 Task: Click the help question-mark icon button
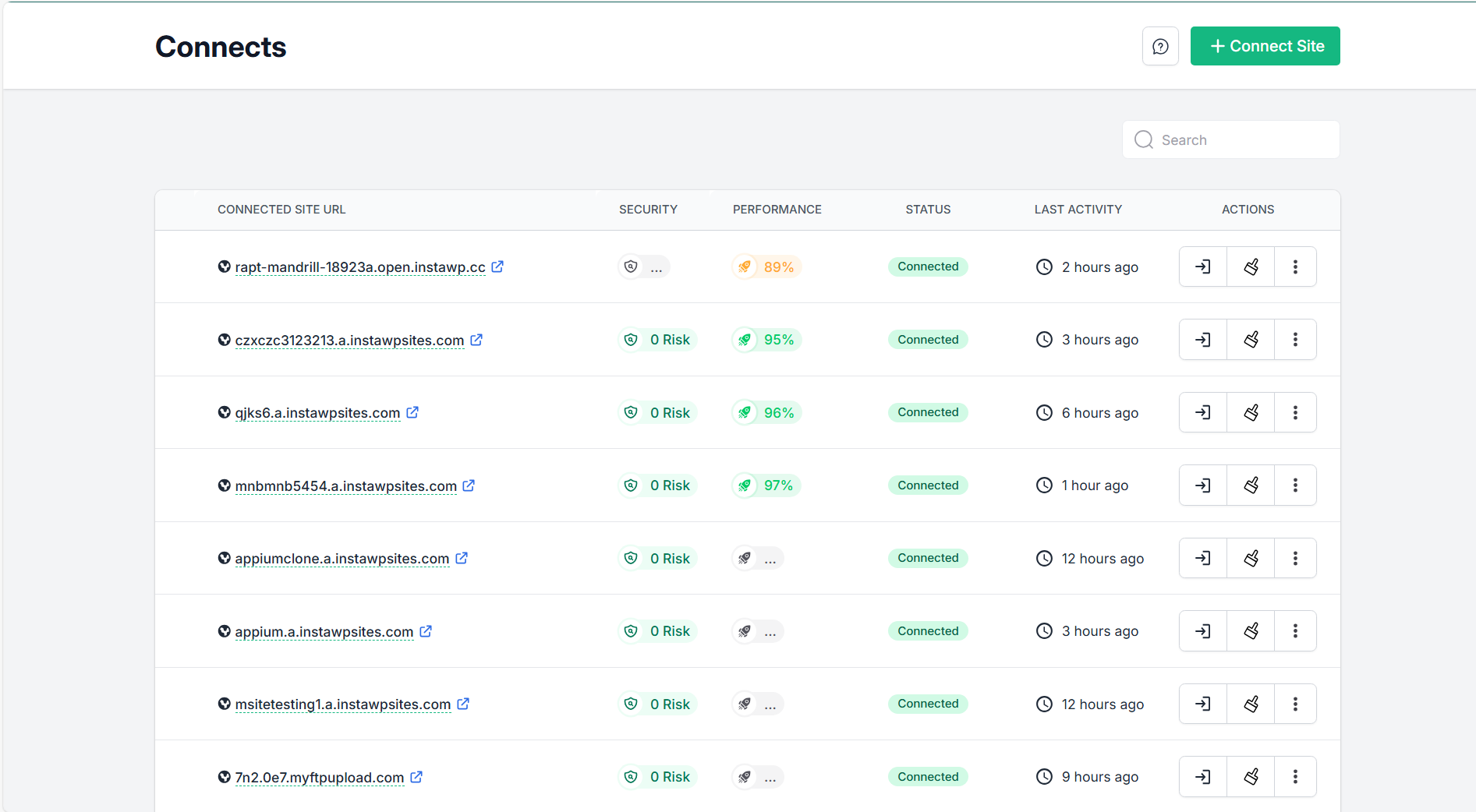[x=1160, y=46]
